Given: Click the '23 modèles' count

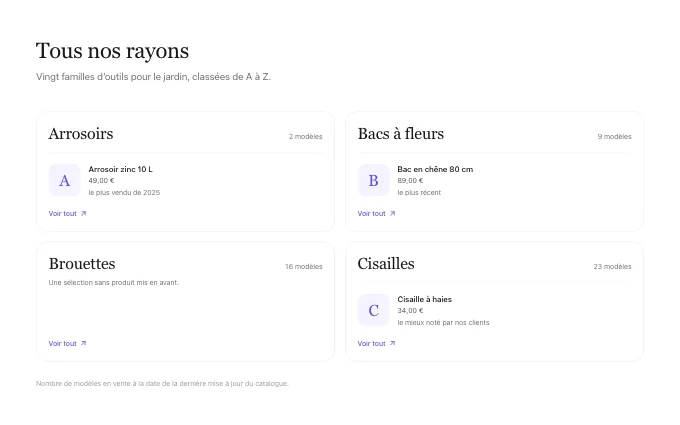Looking at the screenshot, I should pyautogui.click(x=612, y=266).
